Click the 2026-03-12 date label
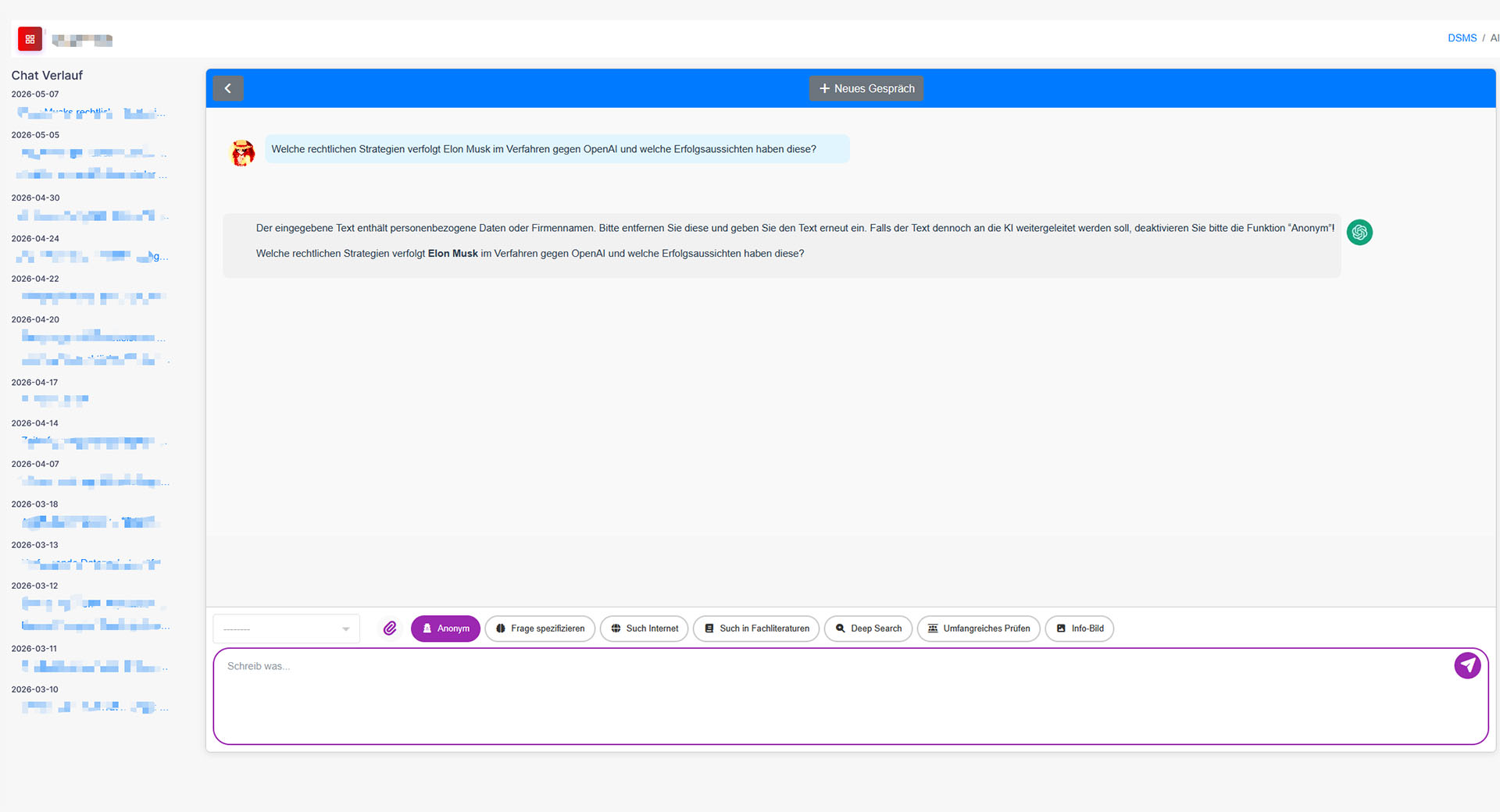 point(34,586)
